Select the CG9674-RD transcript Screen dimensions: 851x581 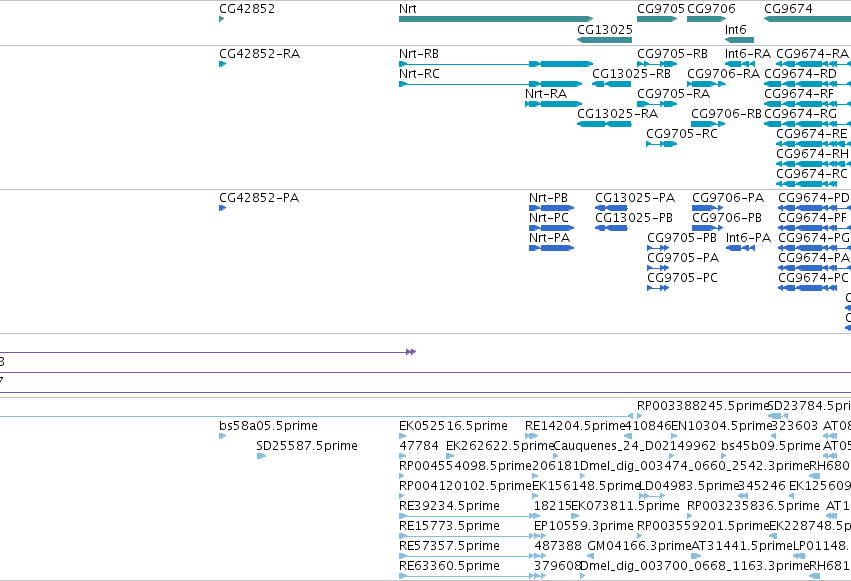[807, 84]
